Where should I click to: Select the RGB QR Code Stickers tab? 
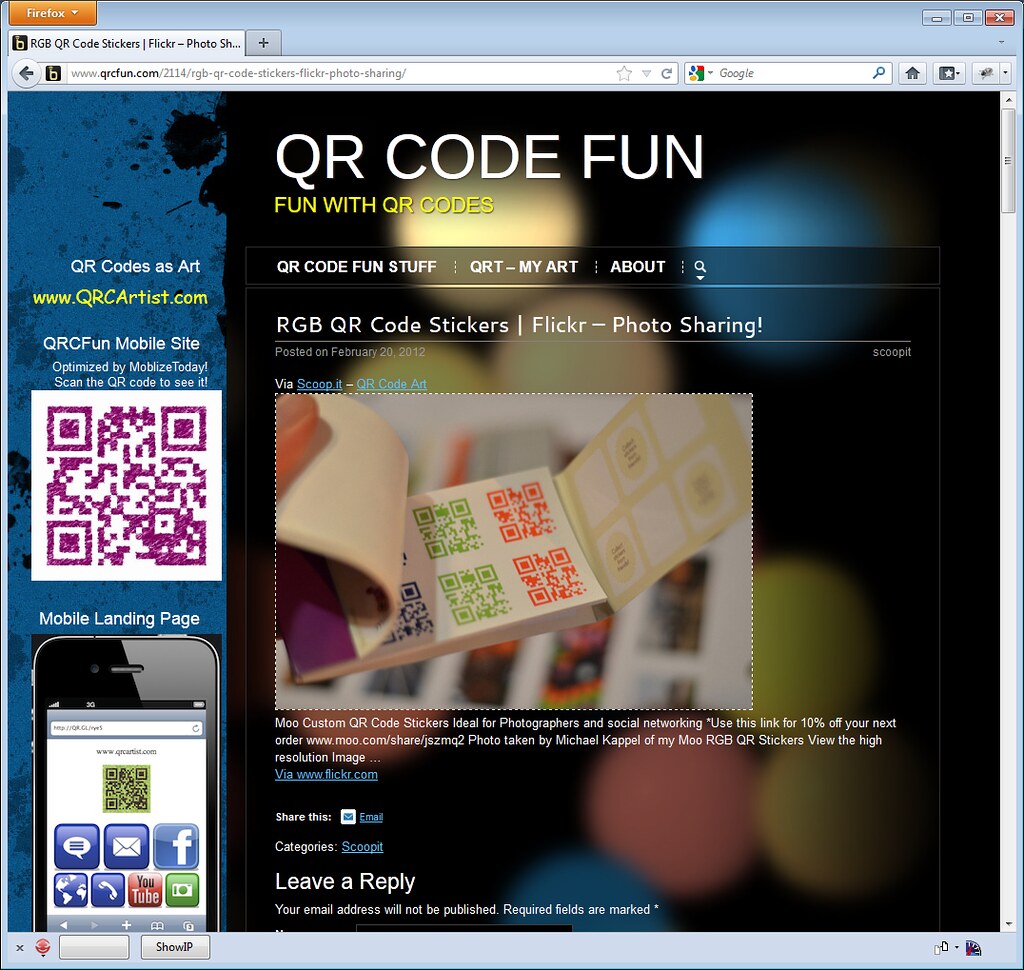pos(127,43)
